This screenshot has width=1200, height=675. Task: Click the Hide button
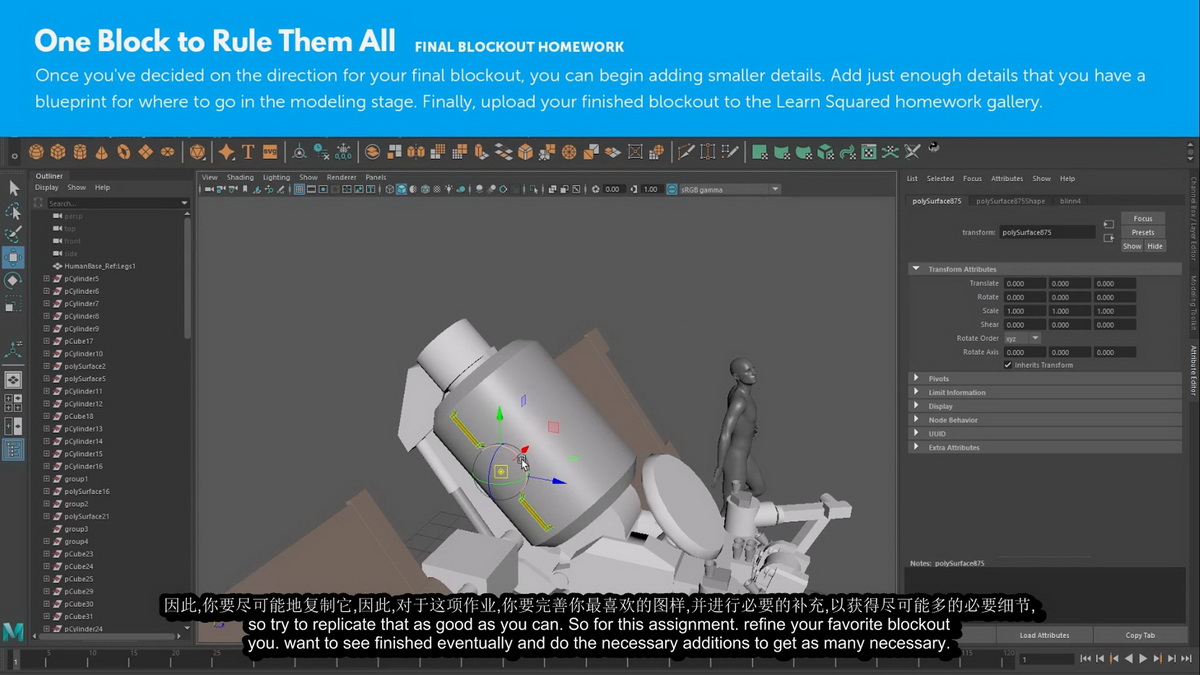[x=1154, y=246]
